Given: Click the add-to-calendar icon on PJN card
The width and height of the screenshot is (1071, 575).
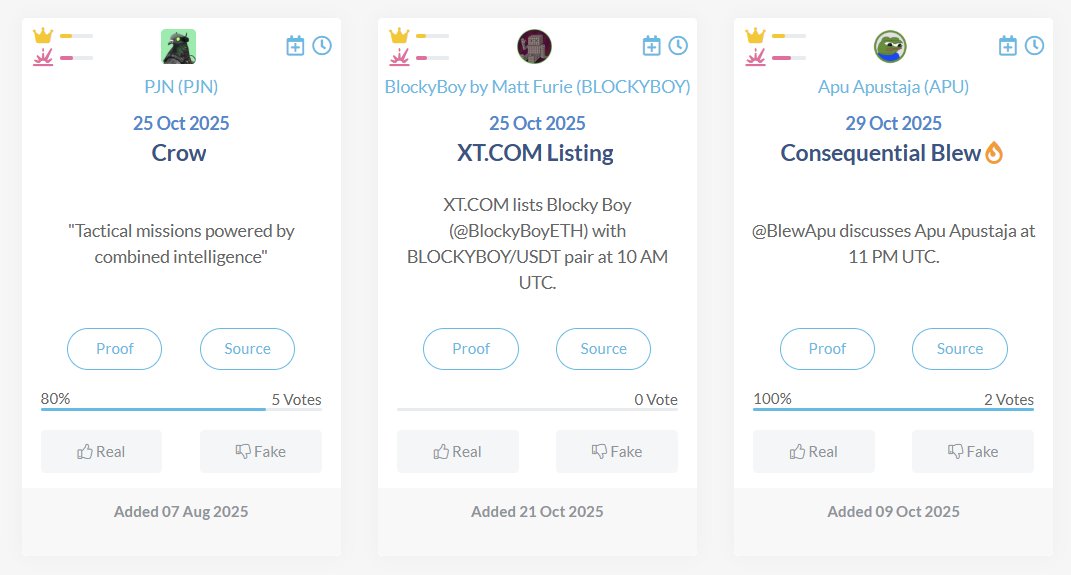Looking at the screenshot, I should (295, 46).
